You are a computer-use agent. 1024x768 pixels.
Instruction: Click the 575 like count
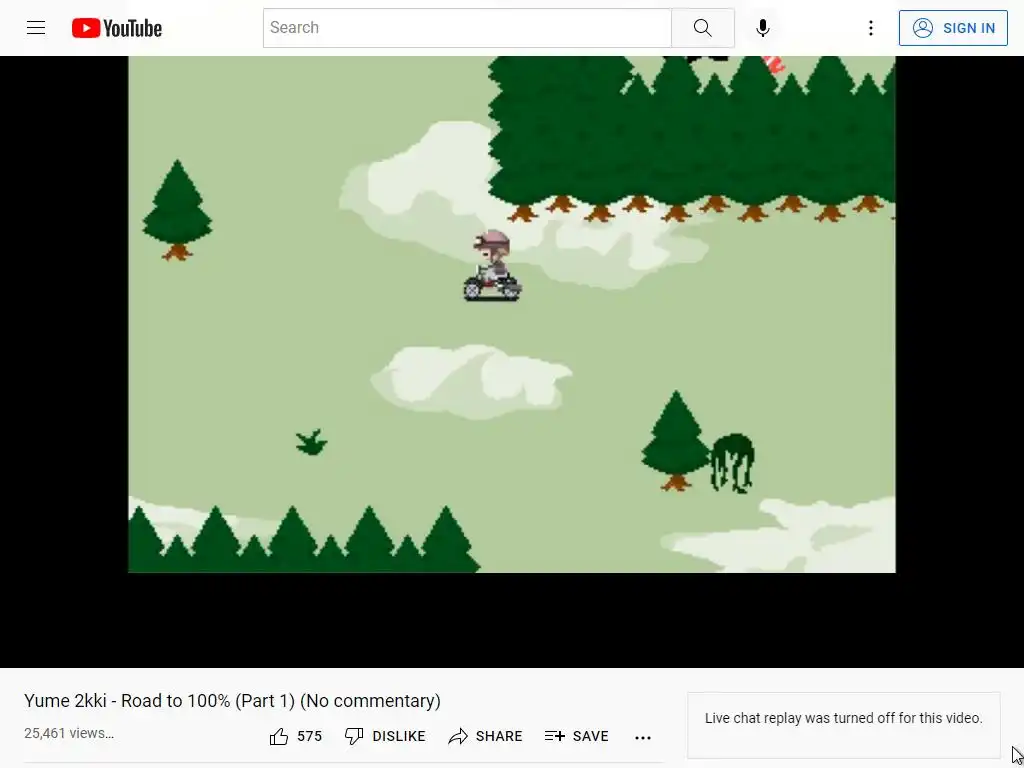click(x=310, y=737)
